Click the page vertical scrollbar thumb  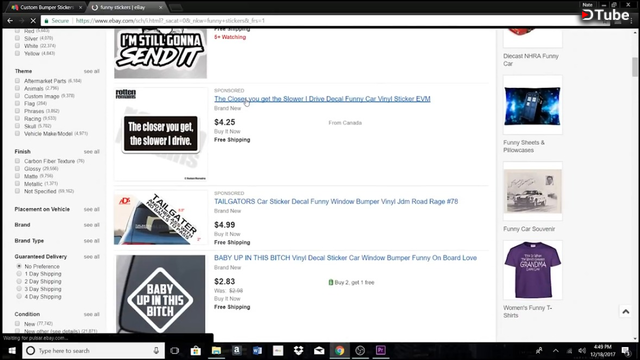(x=635, y=67)
